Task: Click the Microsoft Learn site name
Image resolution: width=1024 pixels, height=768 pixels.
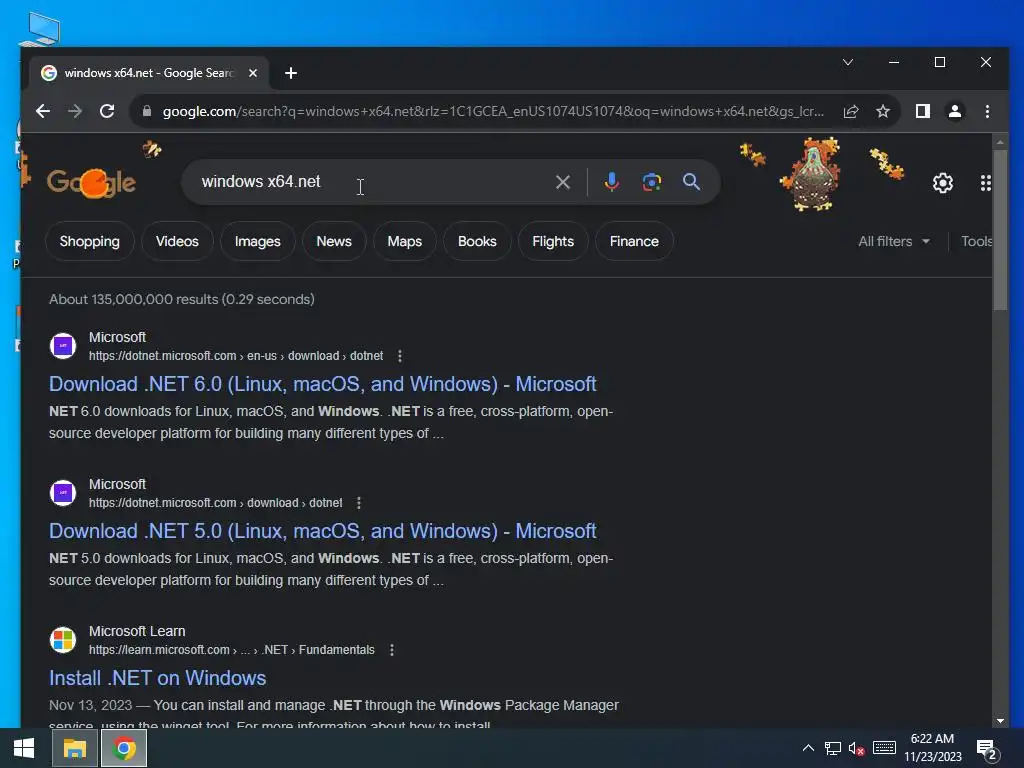Action: [x=137, y=632]
